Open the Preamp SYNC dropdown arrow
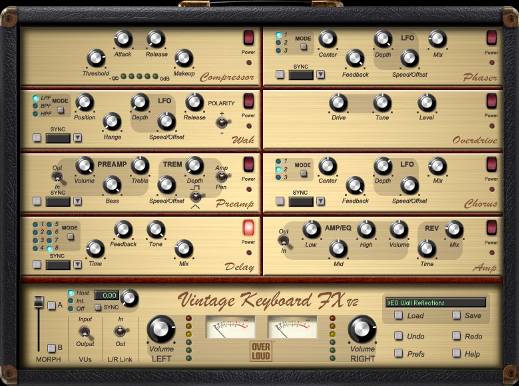The image size is (519, 386). (78, 201)
